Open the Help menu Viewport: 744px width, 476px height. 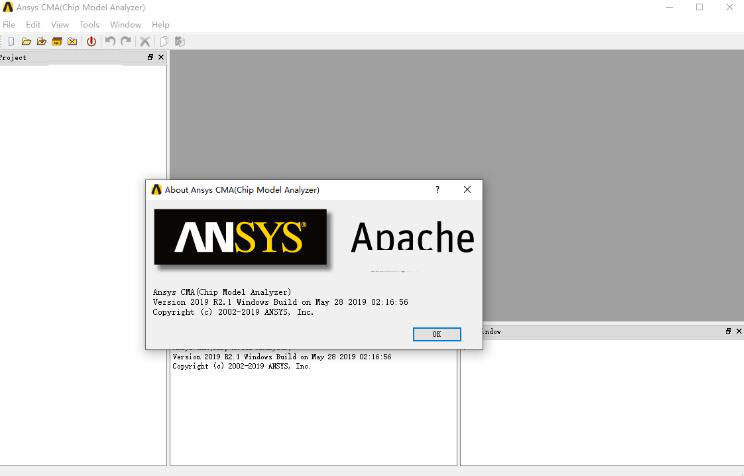pos(160,25)
